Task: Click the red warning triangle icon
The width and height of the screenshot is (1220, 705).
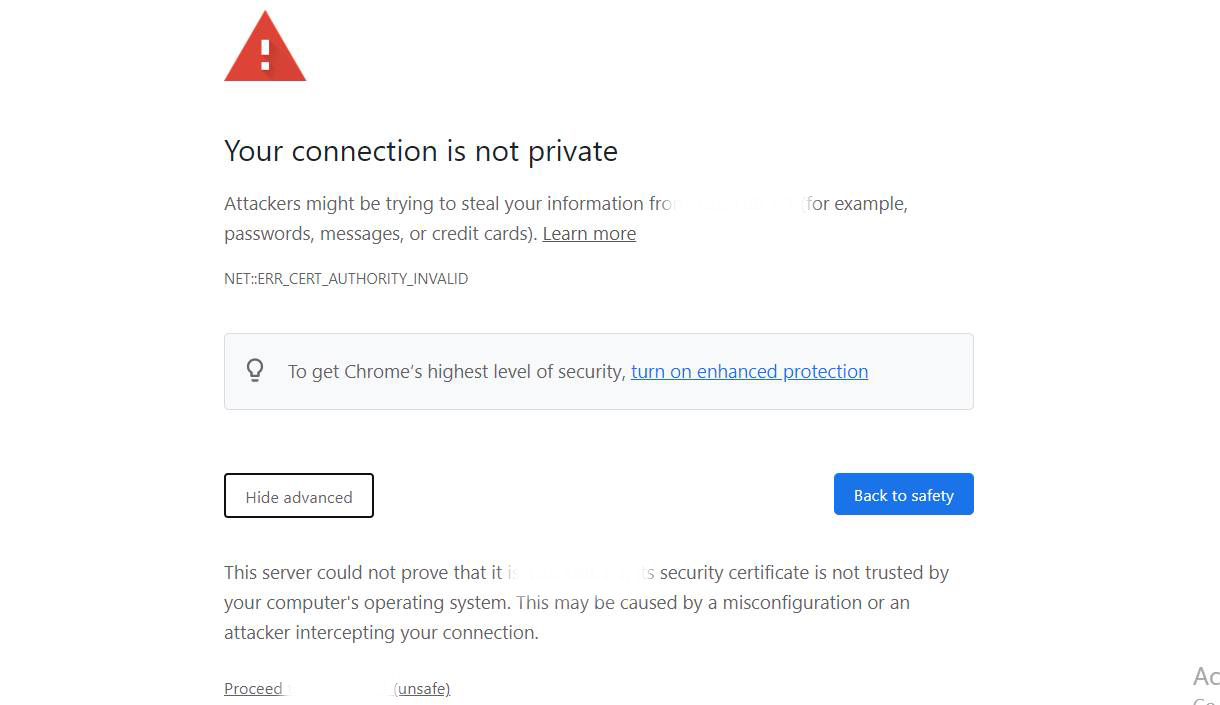Action: 265,47
